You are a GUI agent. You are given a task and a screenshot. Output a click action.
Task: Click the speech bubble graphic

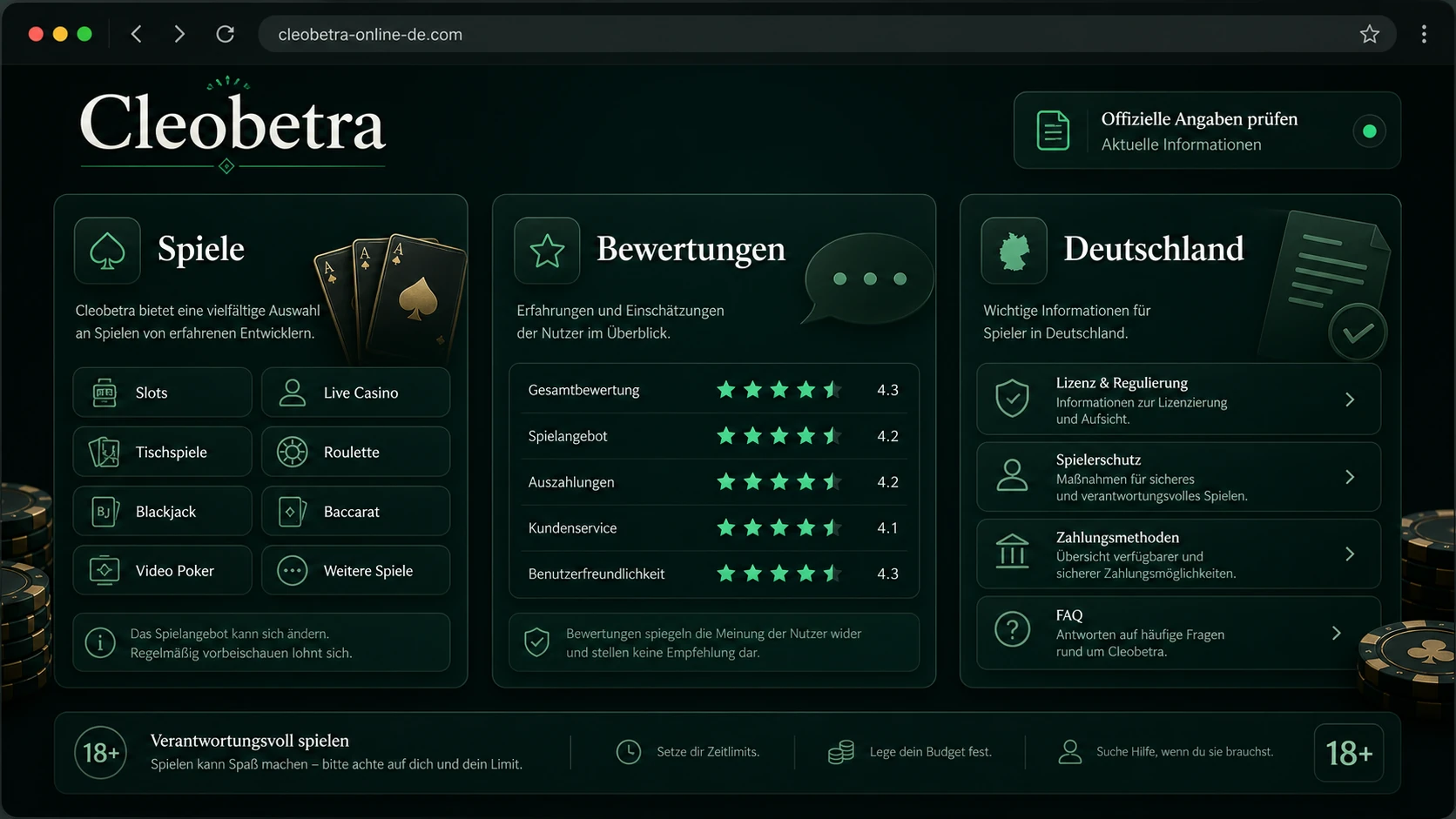click(x=868, y=280)
